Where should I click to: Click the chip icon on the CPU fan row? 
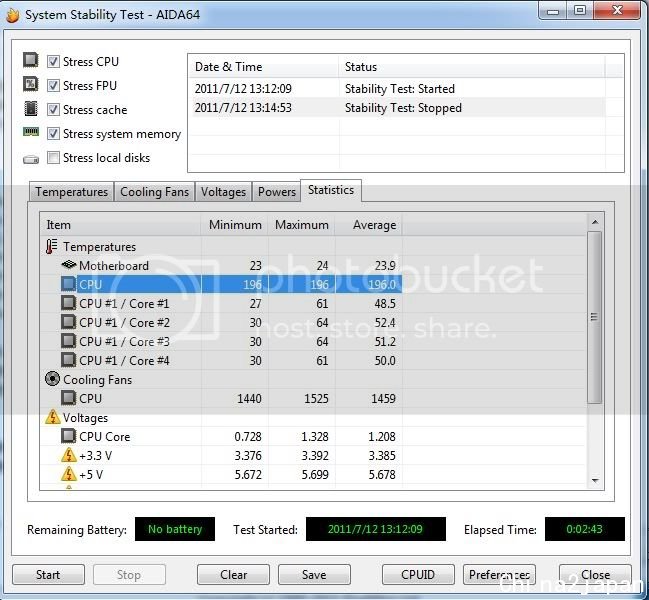point(68,398)
